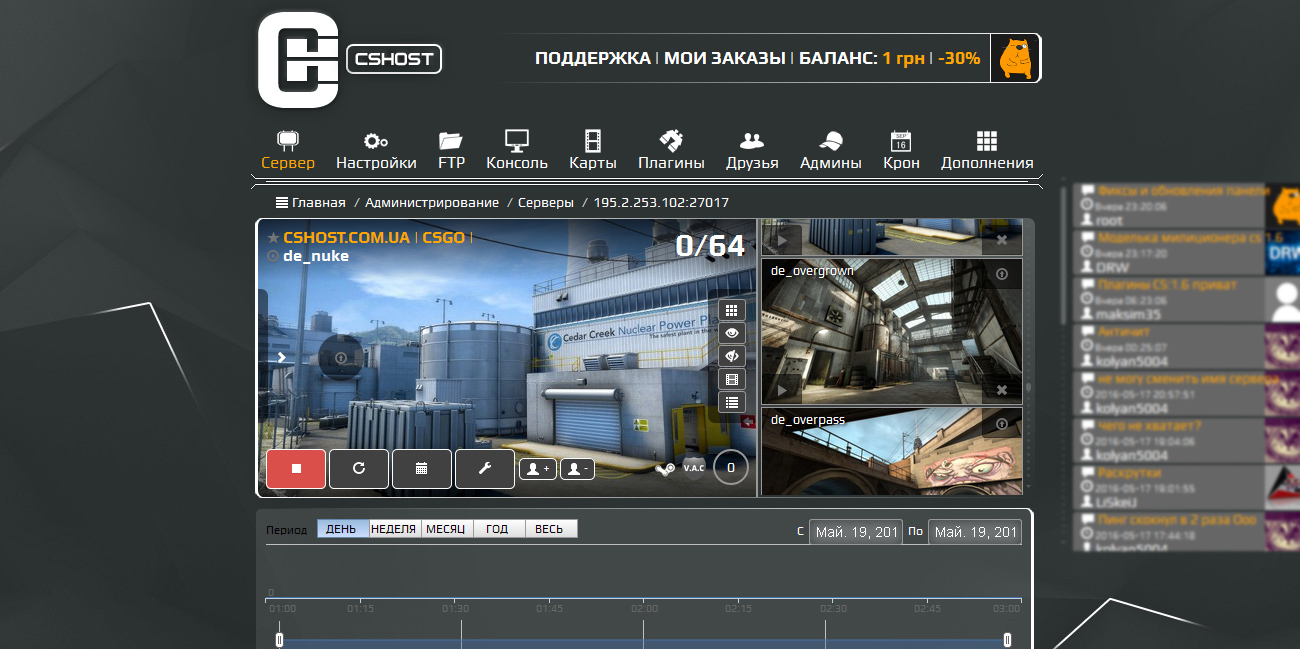Open the FTP file manager section

(x=451, y=151)
